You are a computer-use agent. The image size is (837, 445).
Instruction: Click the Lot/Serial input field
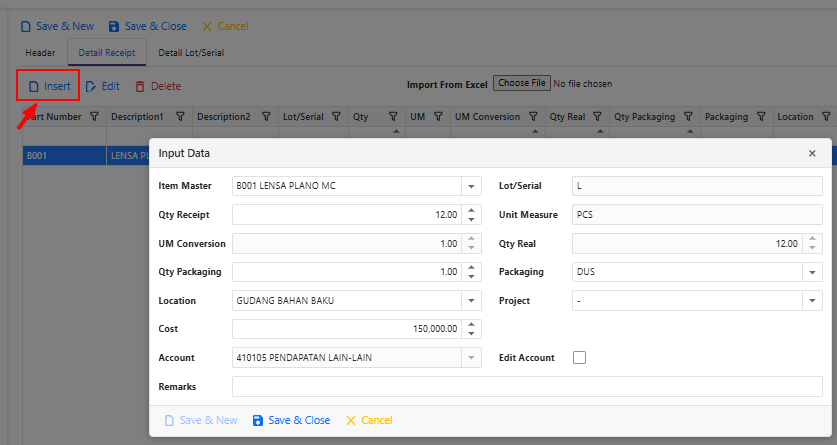coord(697,186)
